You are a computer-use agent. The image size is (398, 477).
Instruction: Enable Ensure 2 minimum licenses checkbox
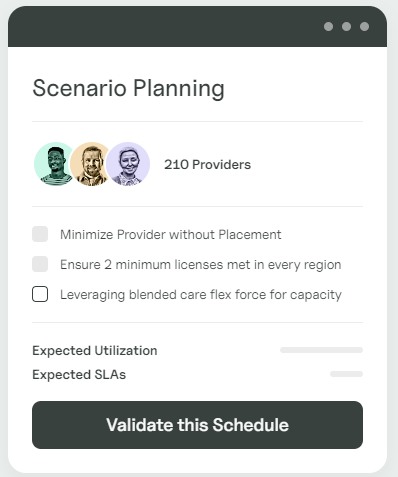click(x=40, y=264)
